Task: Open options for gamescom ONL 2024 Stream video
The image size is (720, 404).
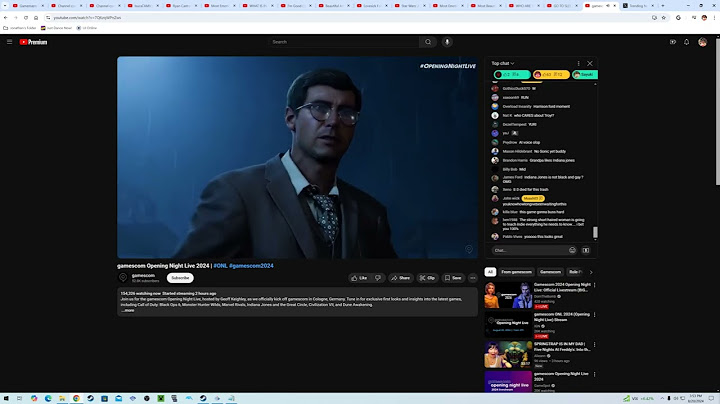Action: coord(595,315)
